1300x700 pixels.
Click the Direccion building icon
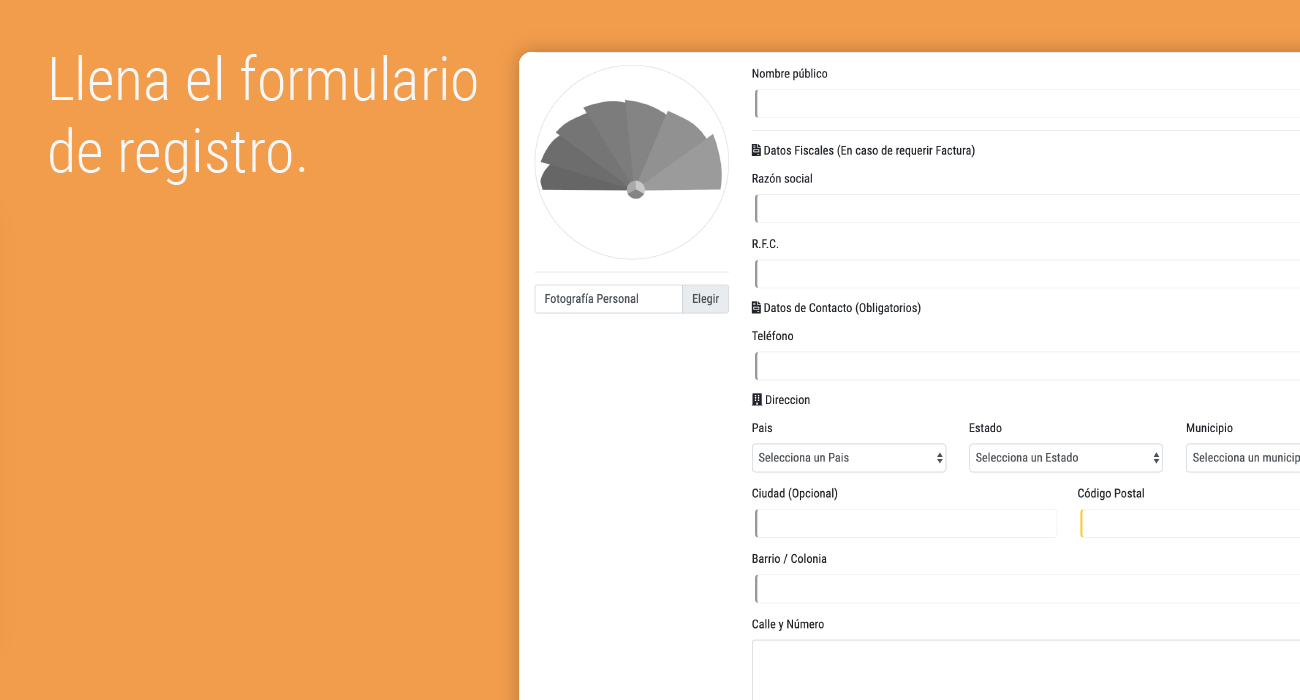tap(757, 400)
